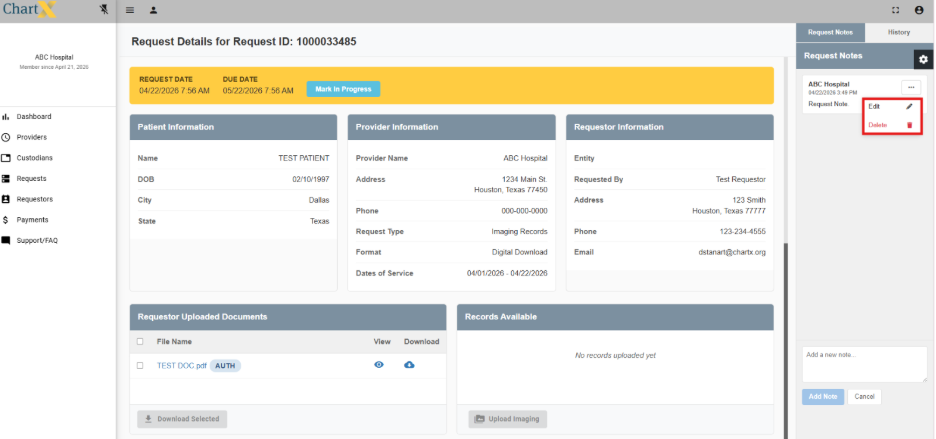This screenshot has height=439, width=936.
Task: Toggle fullscreen mode icon
Action: pyautogui.click(x=895, y=10)
